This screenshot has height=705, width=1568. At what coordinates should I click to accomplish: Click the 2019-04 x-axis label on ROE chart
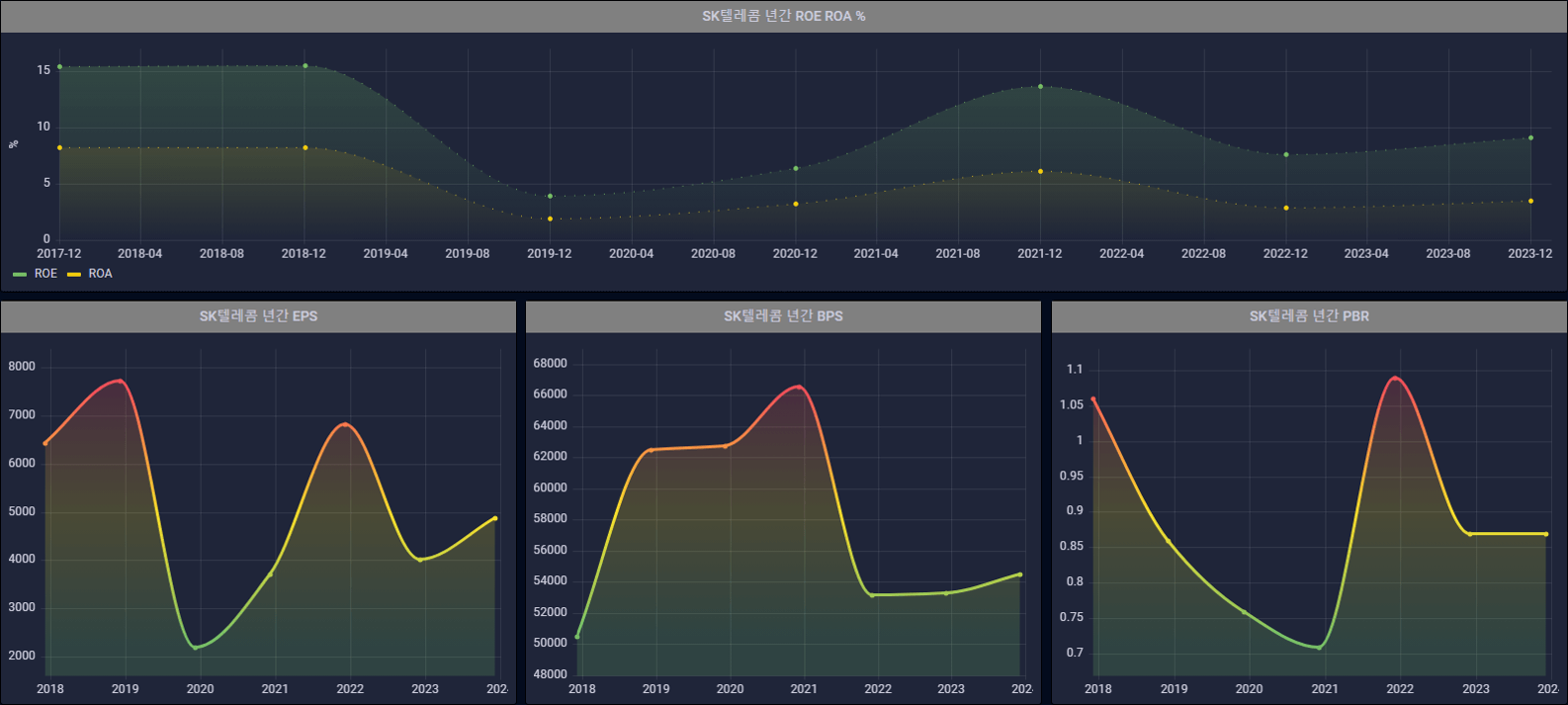tap(386, 254)
